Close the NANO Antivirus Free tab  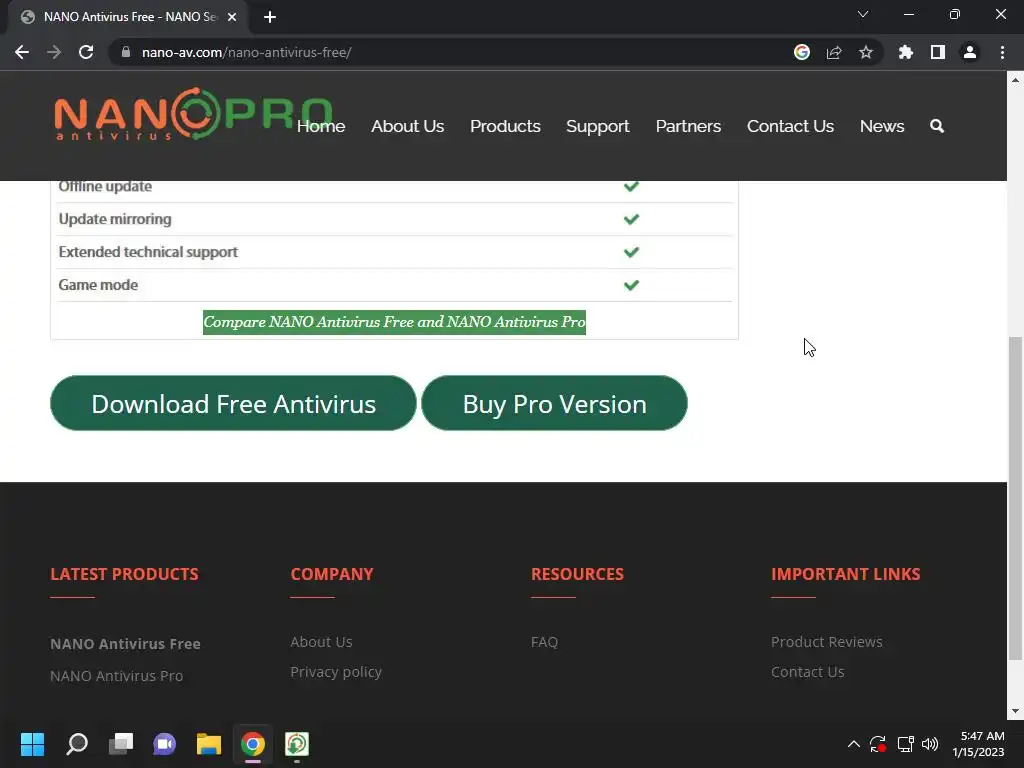pyautogui.click(x=232, y=17)
